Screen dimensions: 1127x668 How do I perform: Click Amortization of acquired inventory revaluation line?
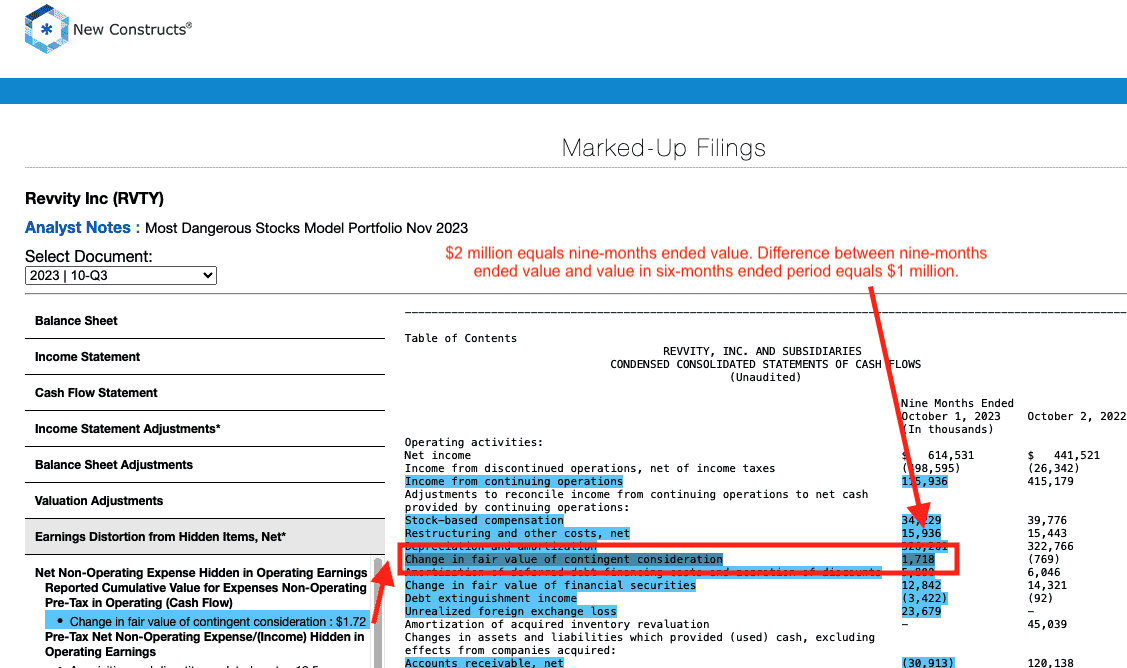[x=556, y=624]
